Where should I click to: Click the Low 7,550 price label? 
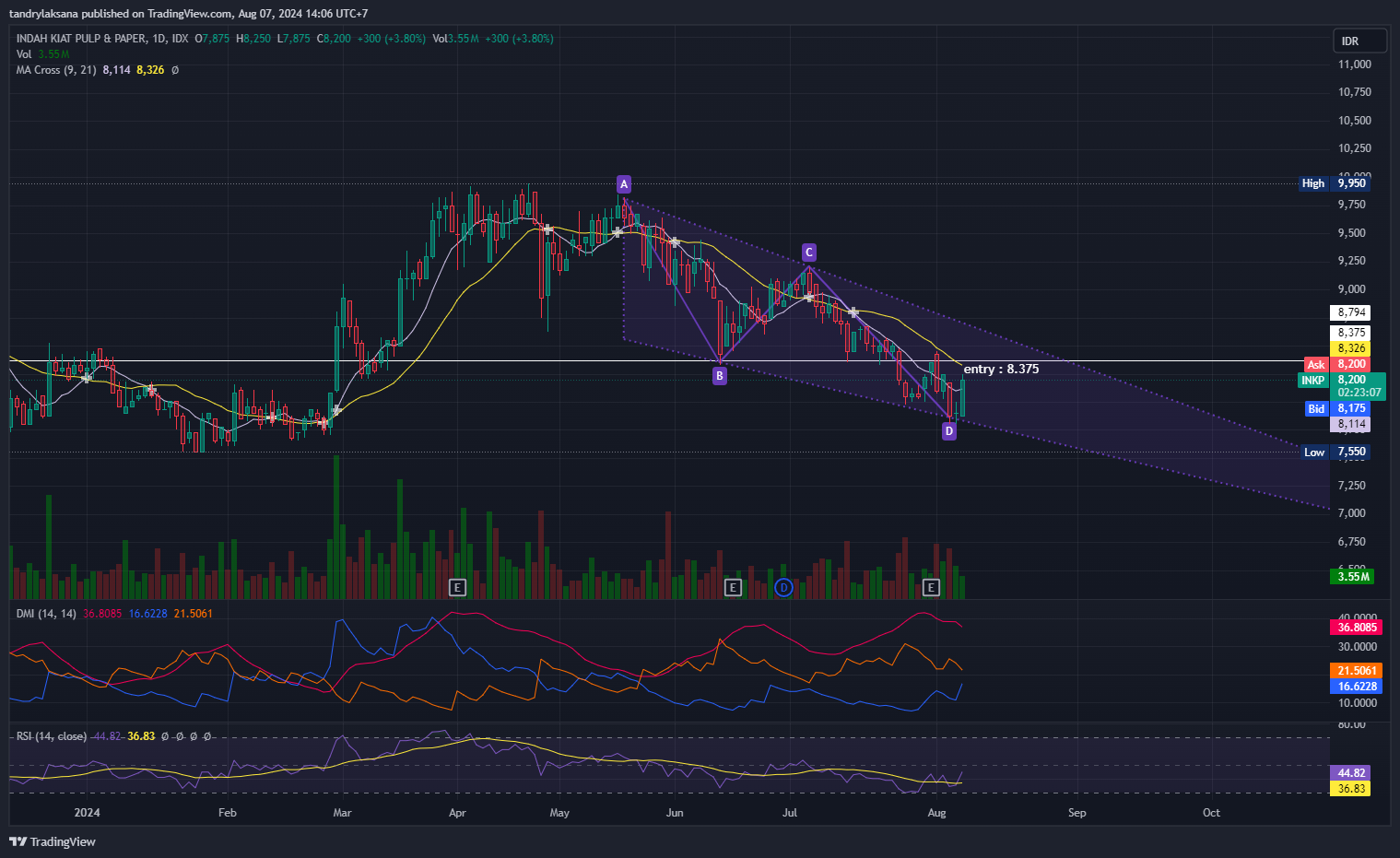(1335, 452)
